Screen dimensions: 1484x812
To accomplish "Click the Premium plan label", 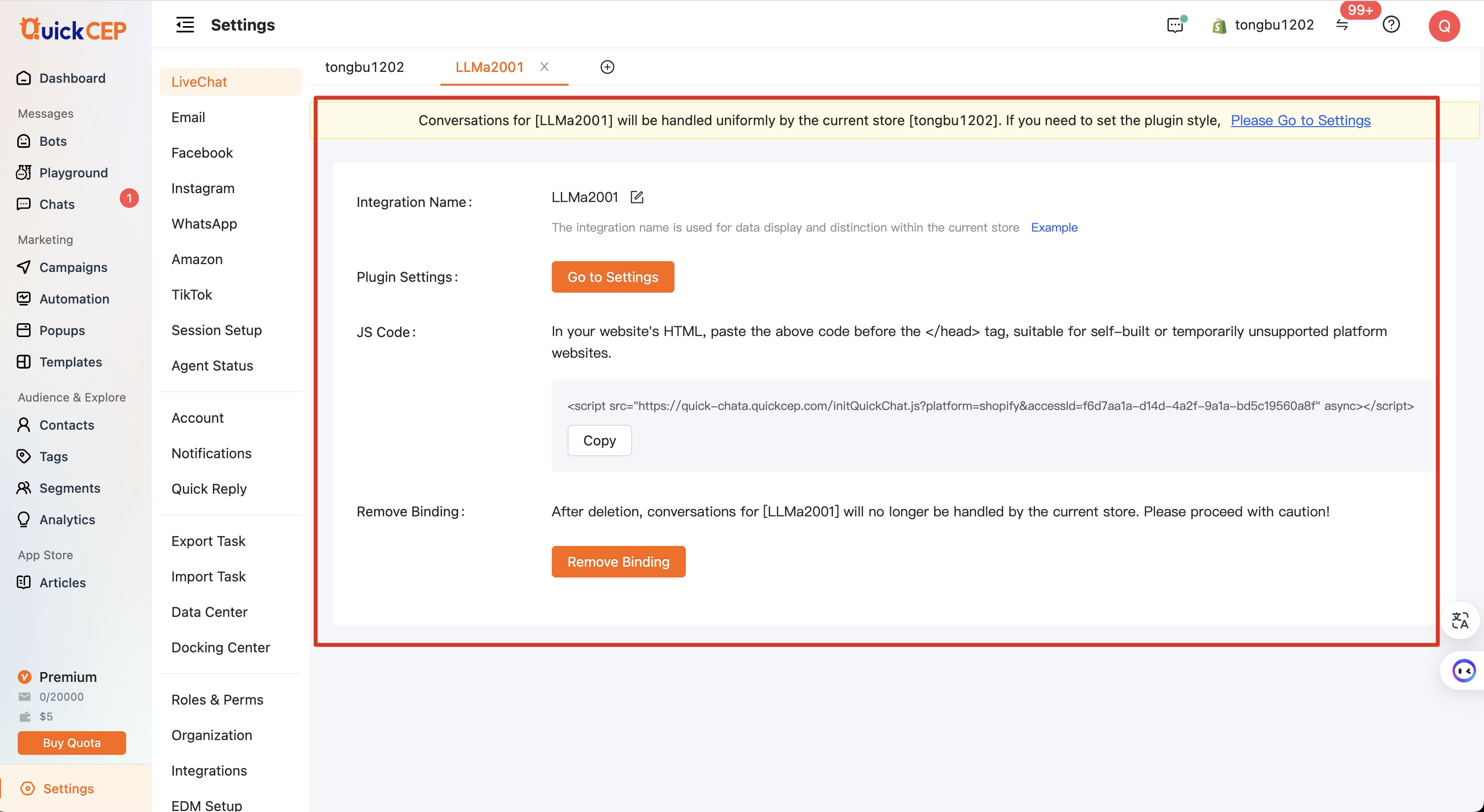I will [x=68, y=677].
